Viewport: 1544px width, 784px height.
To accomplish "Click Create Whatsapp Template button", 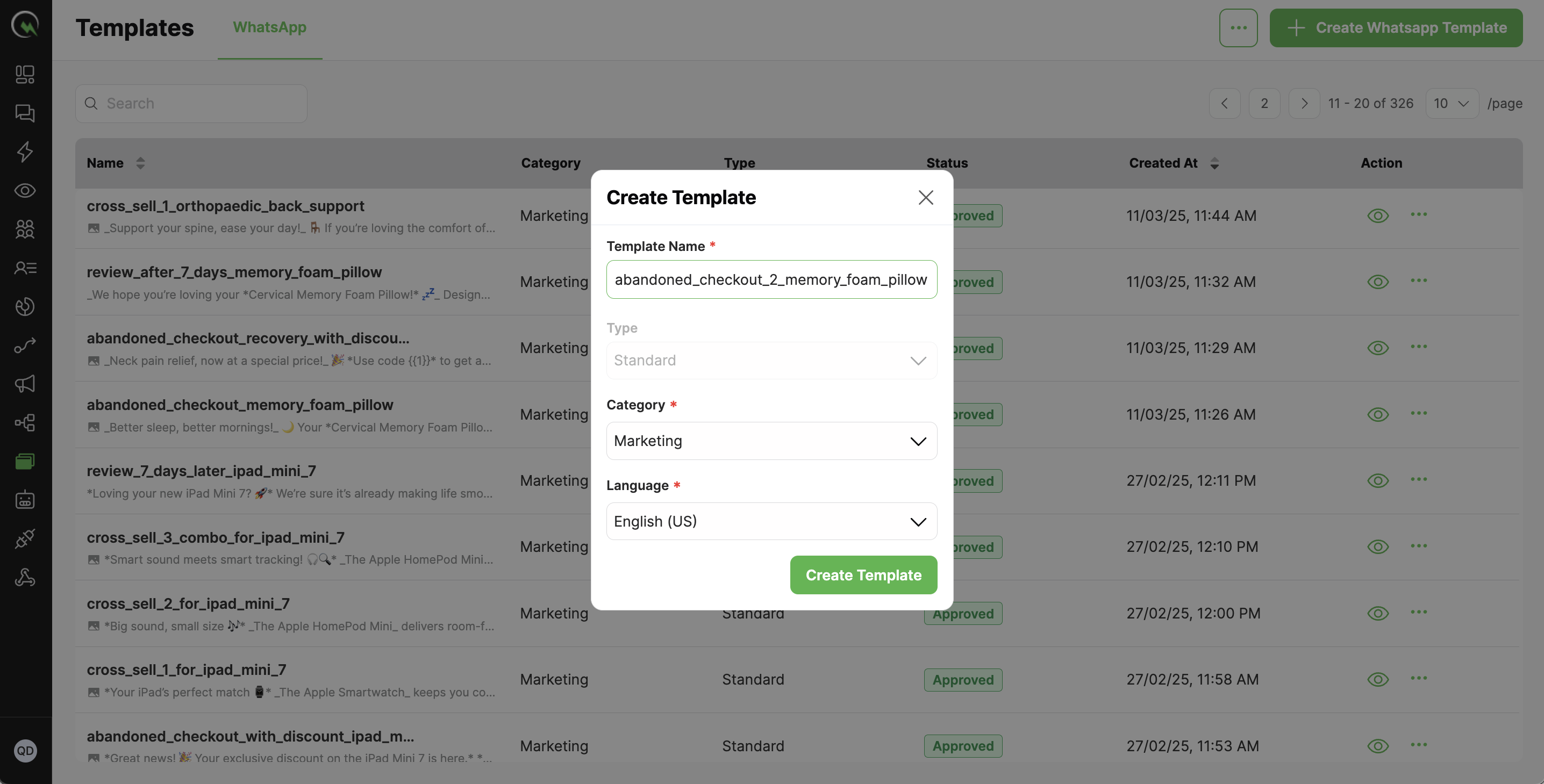I will point(1396,27).
